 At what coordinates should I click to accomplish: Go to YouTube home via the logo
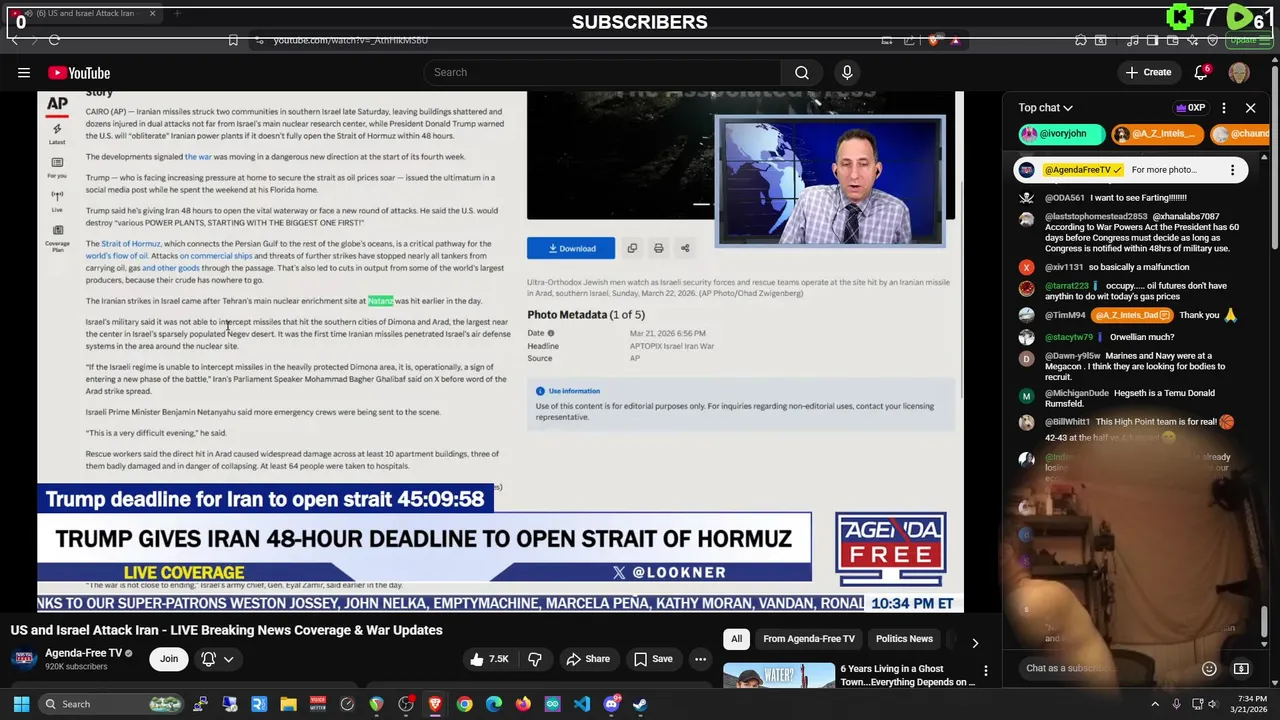pyautogui.click(x=79, y=73)
